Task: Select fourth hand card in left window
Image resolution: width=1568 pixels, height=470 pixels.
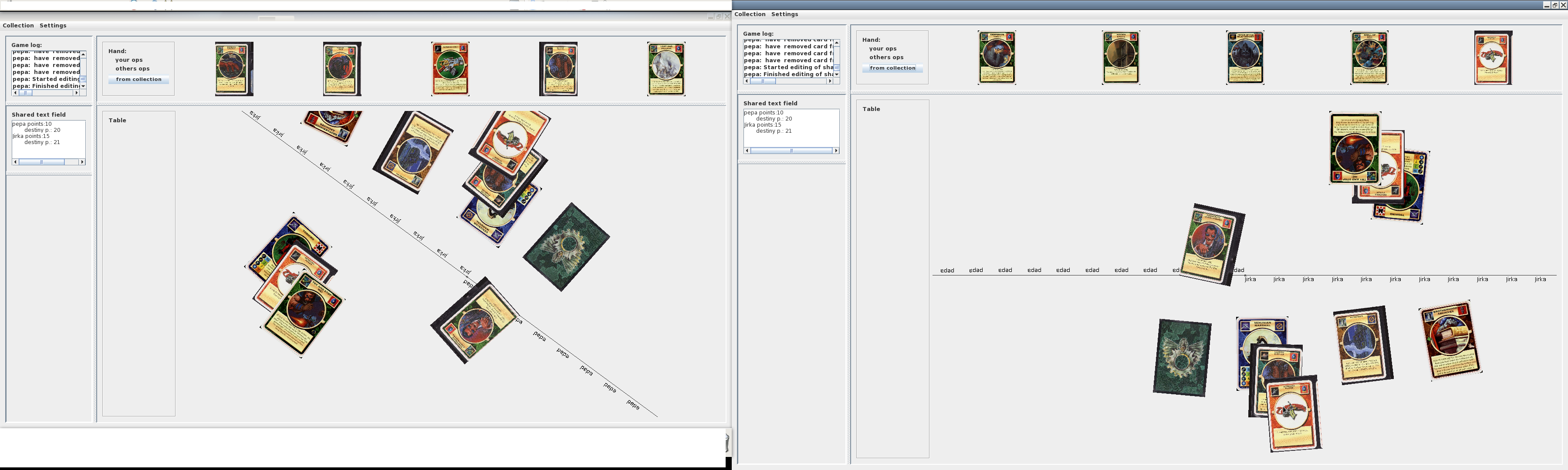Action: tap(558, 69)
